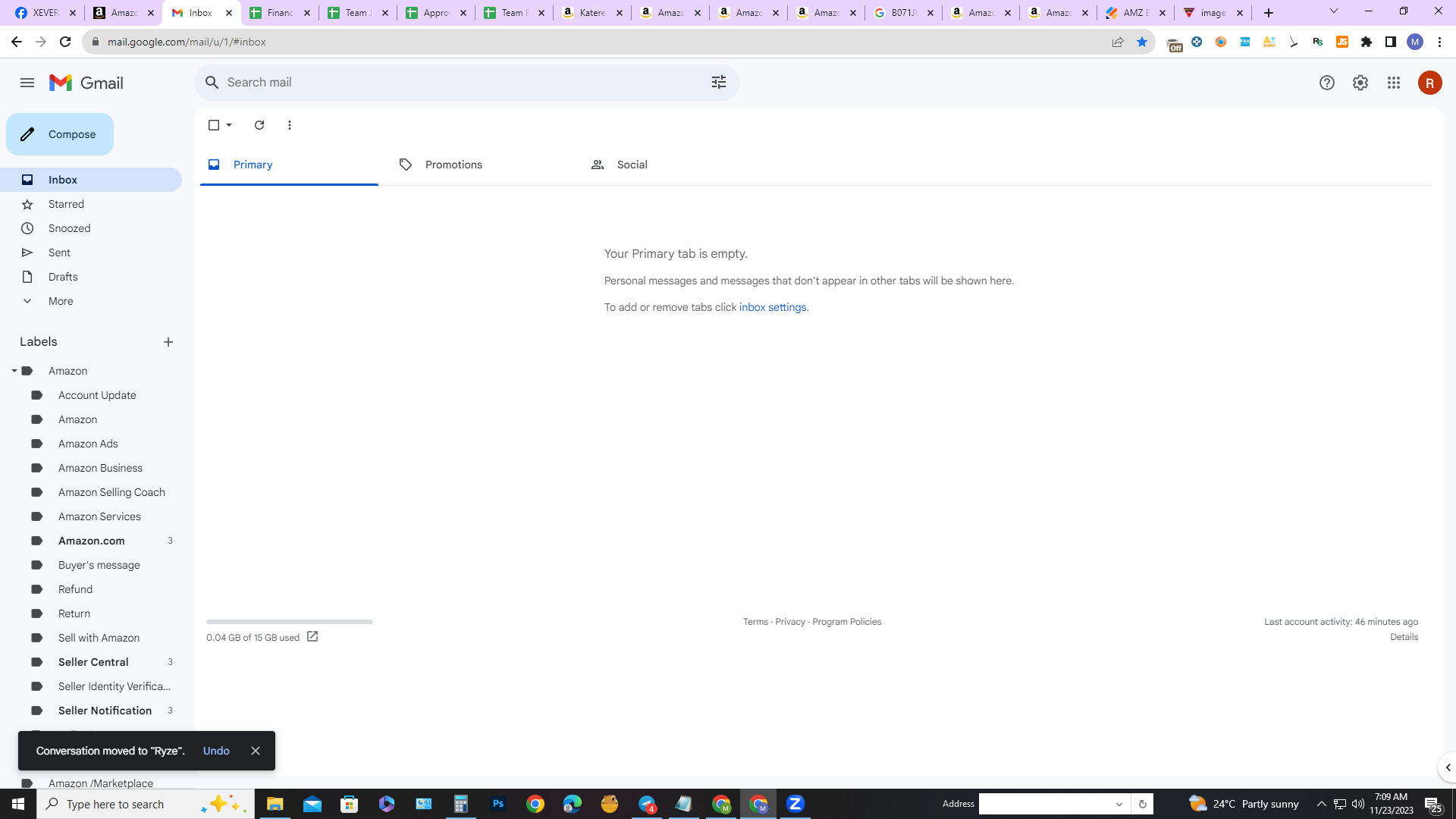Image resolution: width=1456 pixels, height=819 pixels.
Task: Click the storage usage progress bar
Action: pyautogui.click(x=290, y=622)
